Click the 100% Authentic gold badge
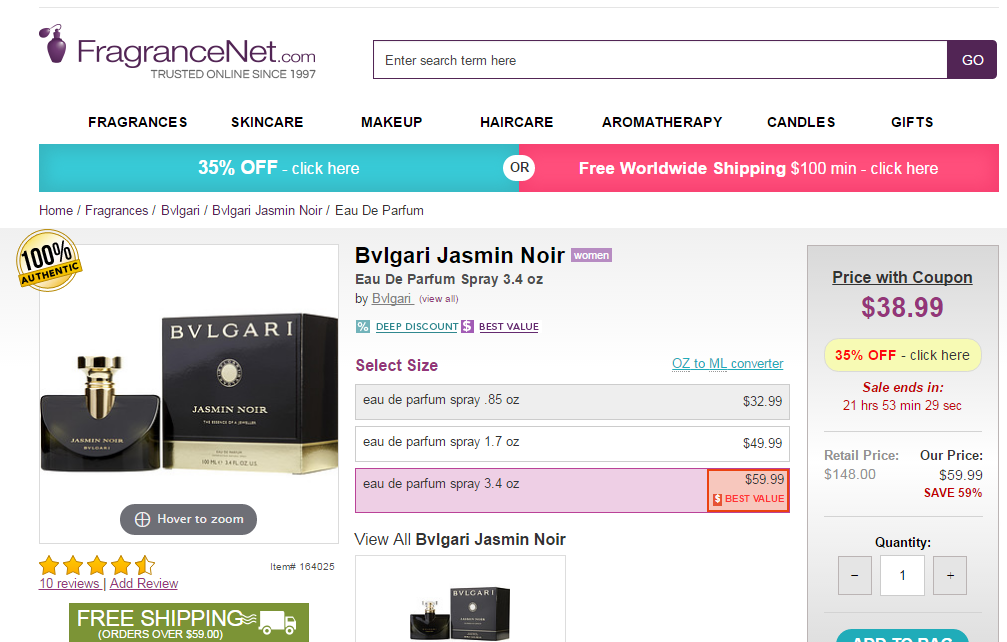The width and height of the screenshot is (1007, 642). click(x=49, y=263)
